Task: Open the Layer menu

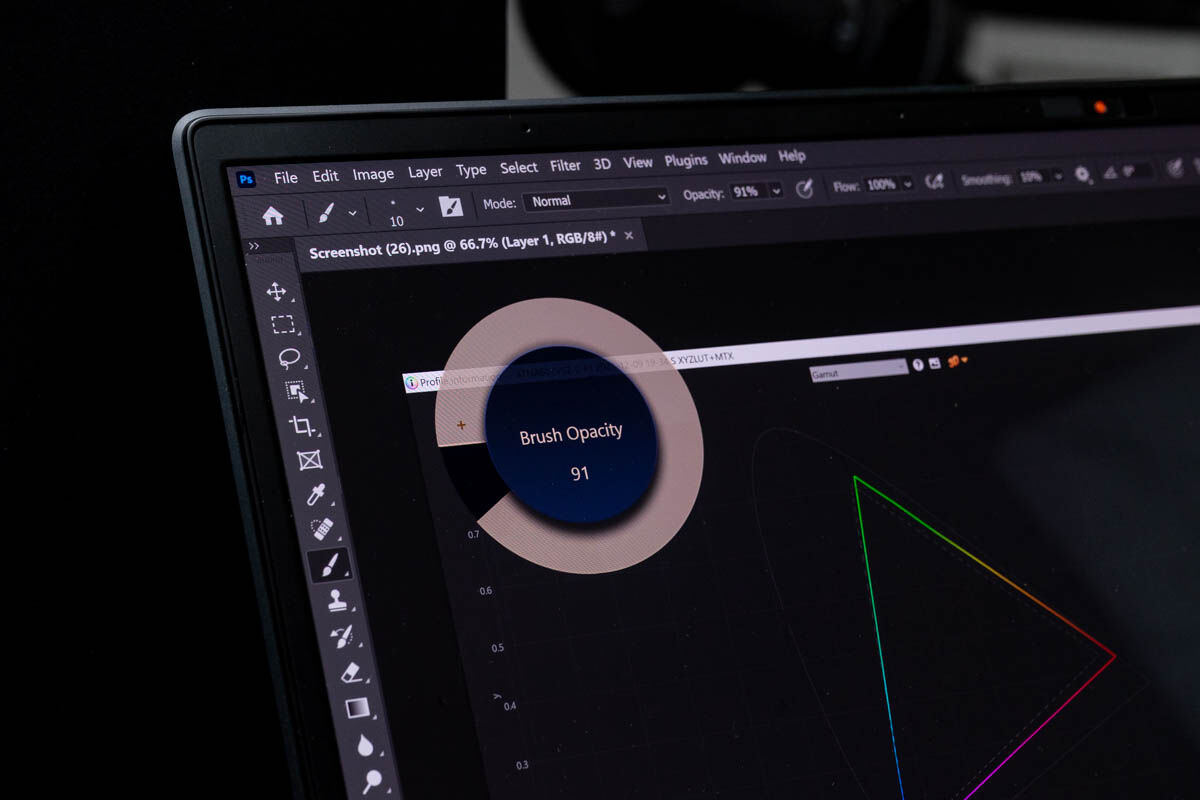Action: coord(425,172)
